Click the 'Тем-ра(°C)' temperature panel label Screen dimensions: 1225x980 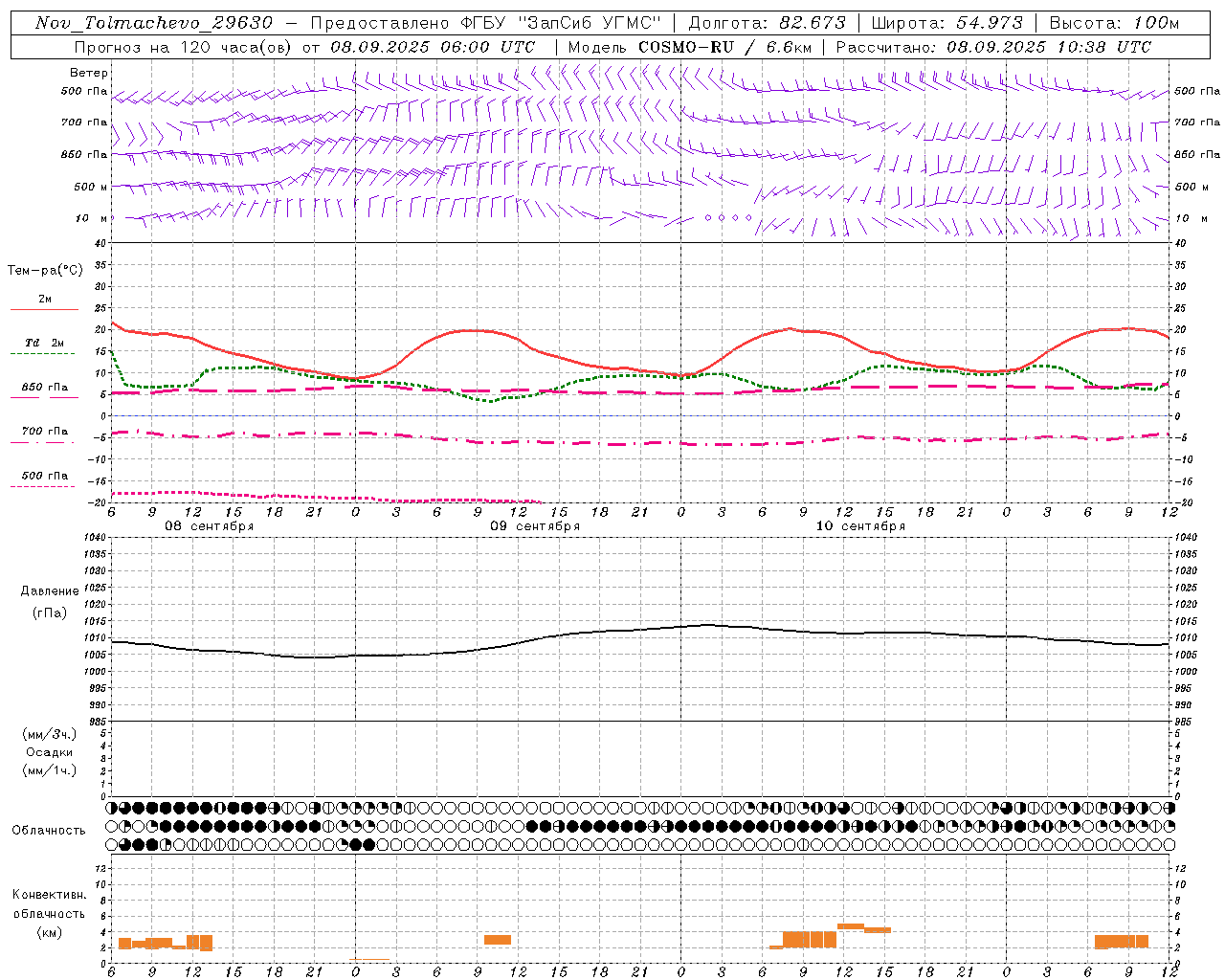point(45,271)
